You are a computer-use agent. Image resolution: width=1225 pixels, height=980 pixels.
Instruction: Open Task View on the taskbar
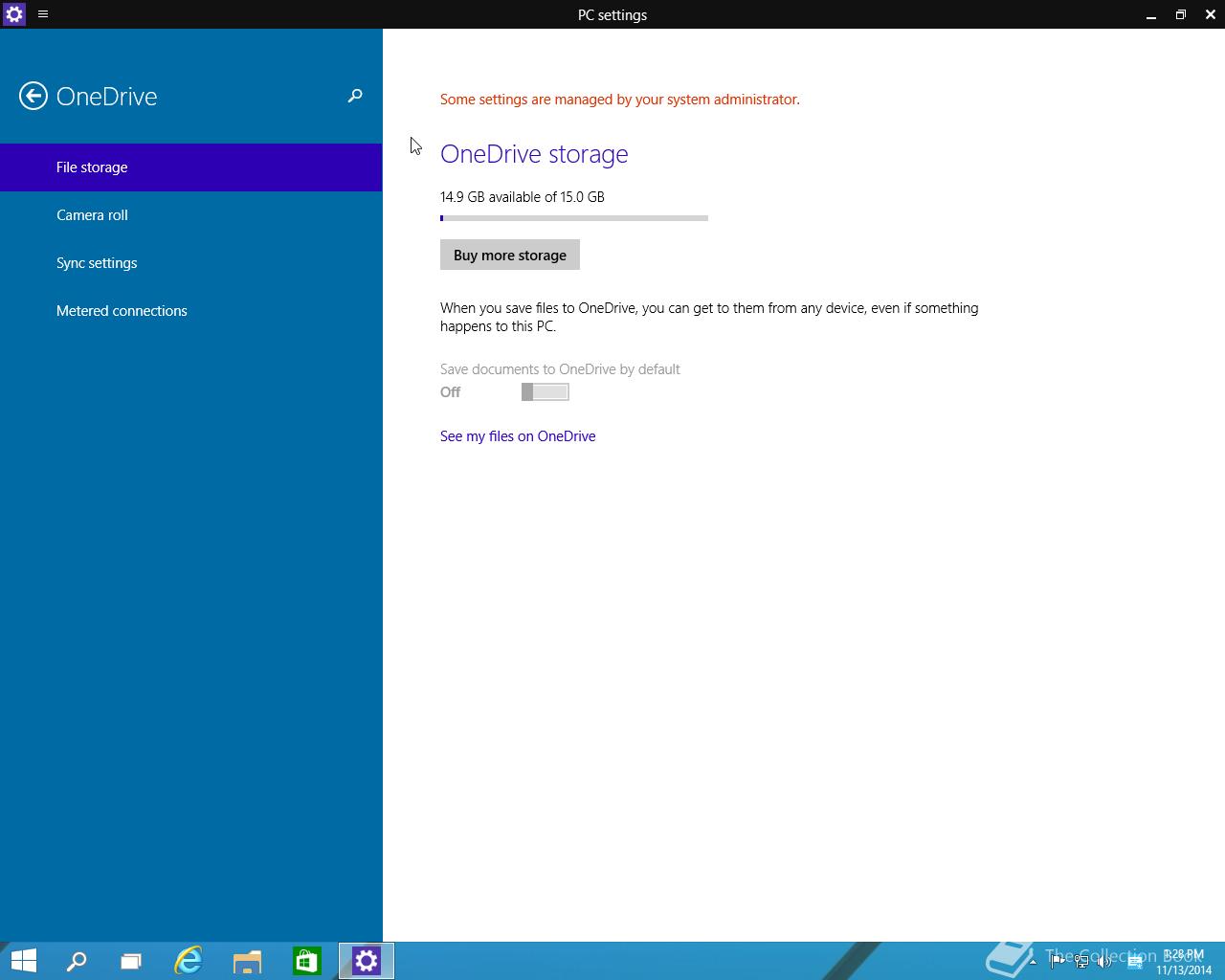pyautogui.click(x=131, y=961)
